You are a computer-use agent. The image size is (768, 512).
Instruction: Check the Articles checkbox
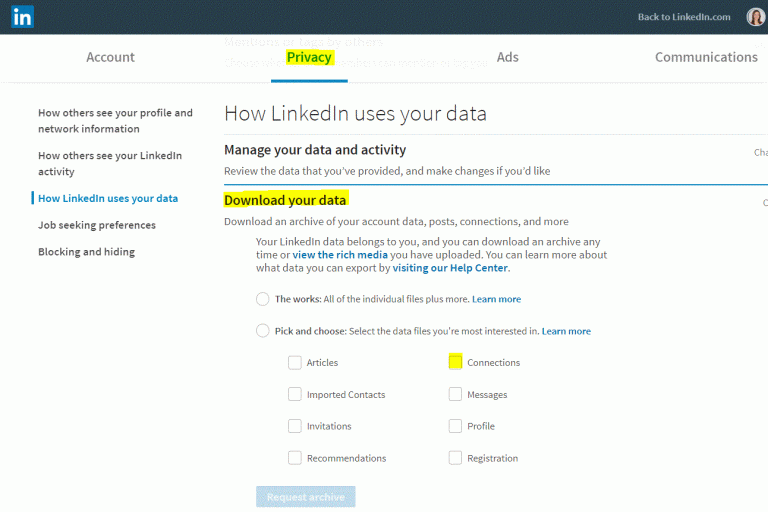pyautogui.click(x=295, y=363)
